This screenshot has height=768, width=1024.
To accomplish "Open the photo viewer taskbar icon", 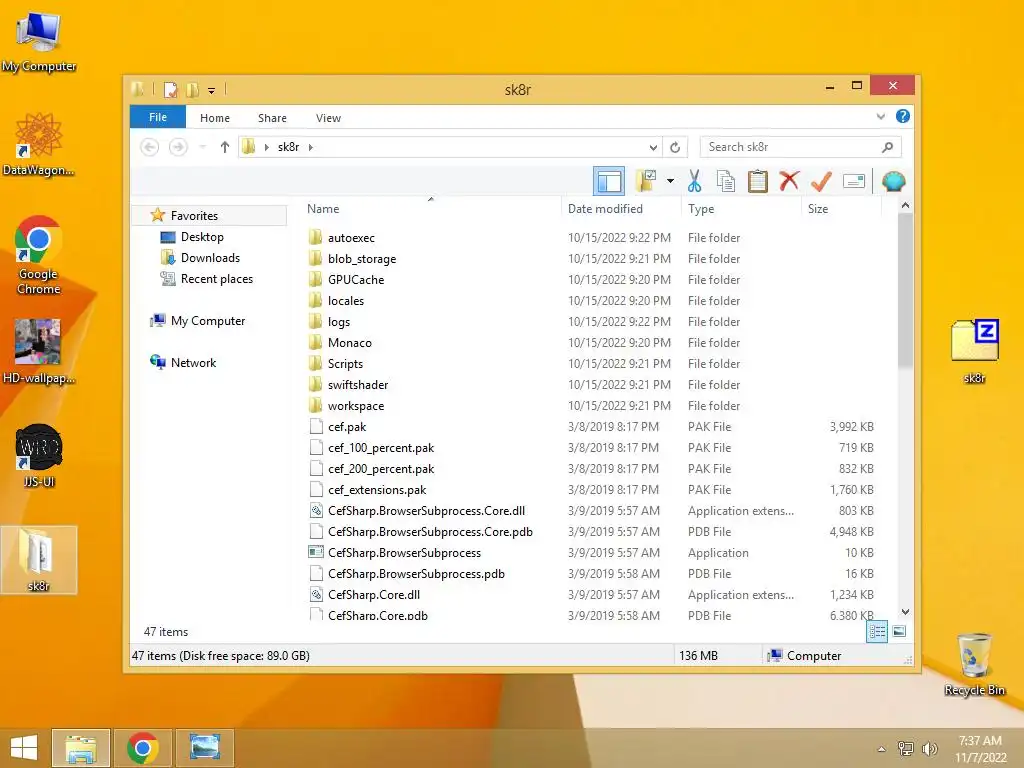I will click(x=204, y=748).
